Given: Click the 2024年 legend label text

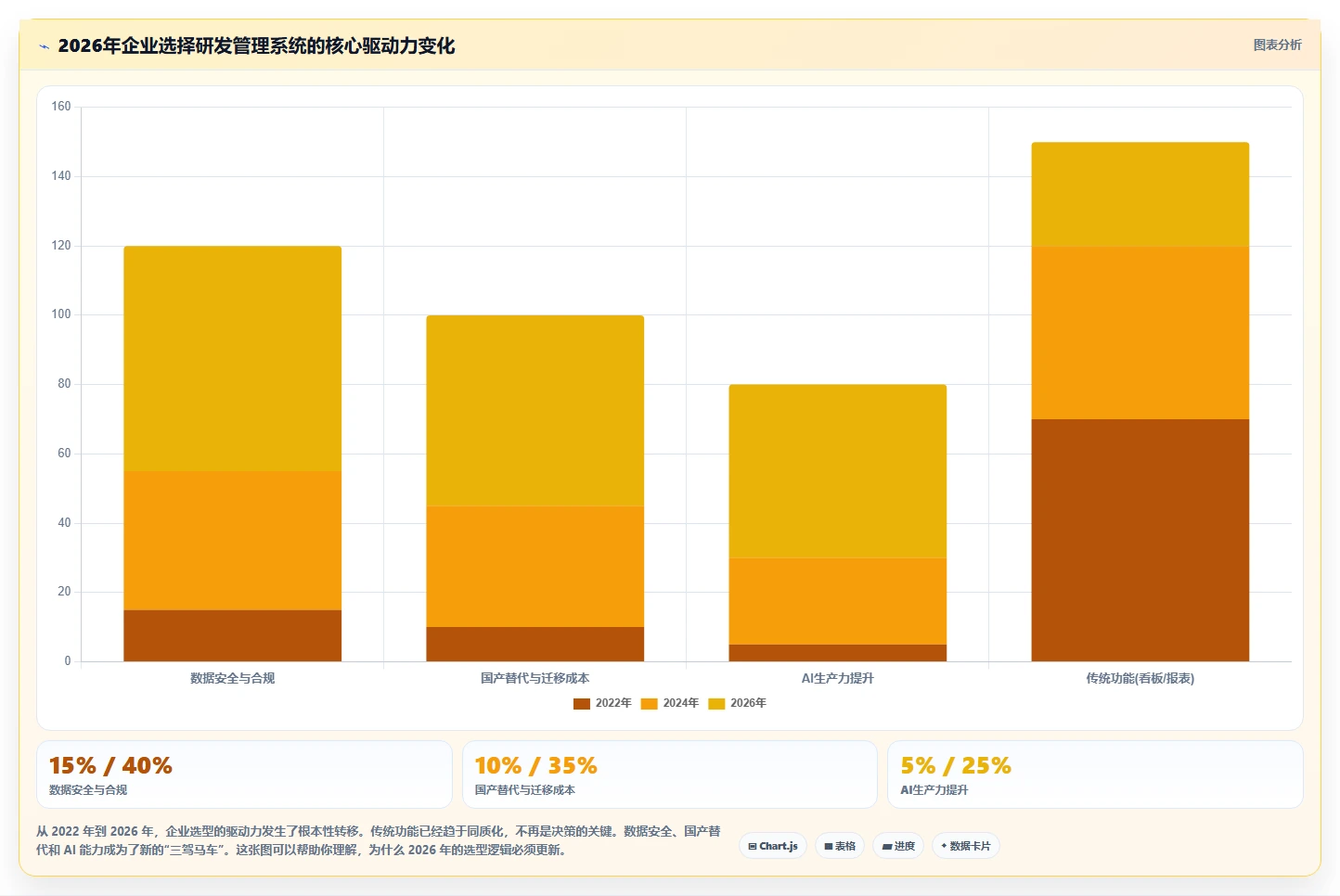Looking at the screenshot, I should click(x=680, y=703).
